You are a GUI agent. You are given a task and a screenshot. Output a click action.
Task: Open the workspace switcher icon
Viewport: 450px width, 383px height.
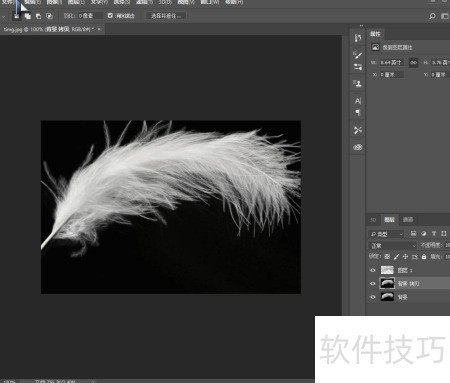pos(445,16)
